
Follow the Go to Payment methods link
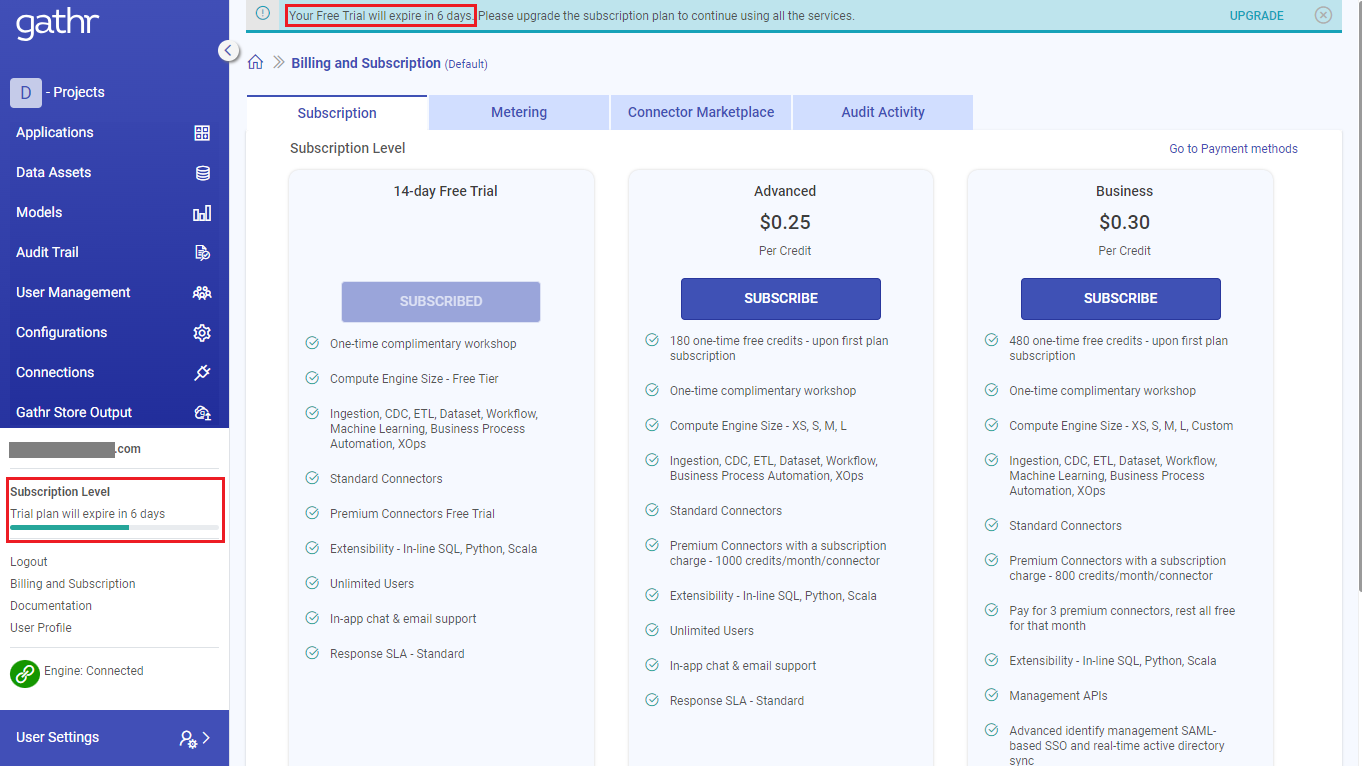(1233, 149)
